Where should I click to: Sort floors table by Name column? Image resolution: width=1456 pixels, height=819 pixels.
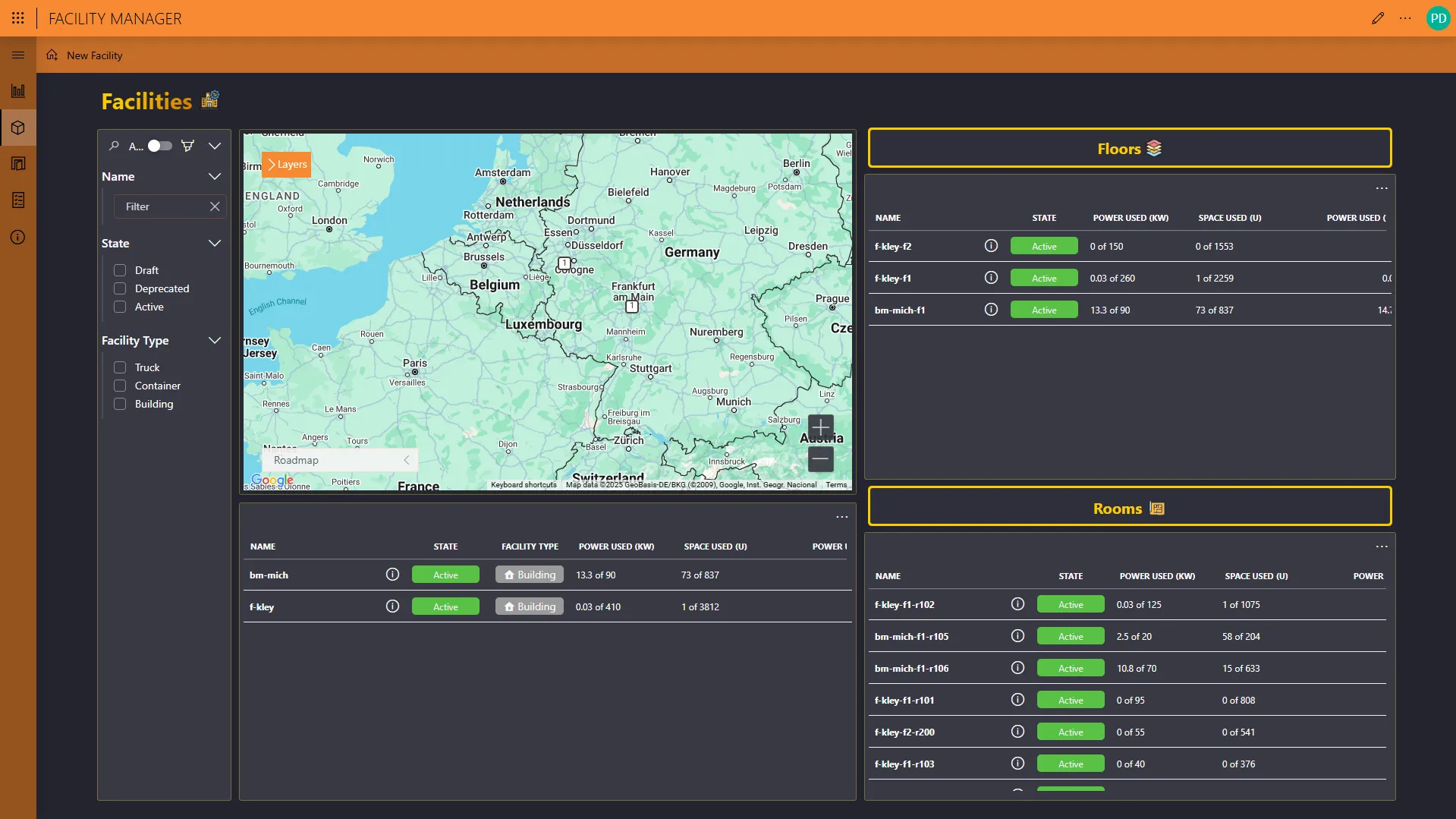pyautogui.click(x=888, y=218)
